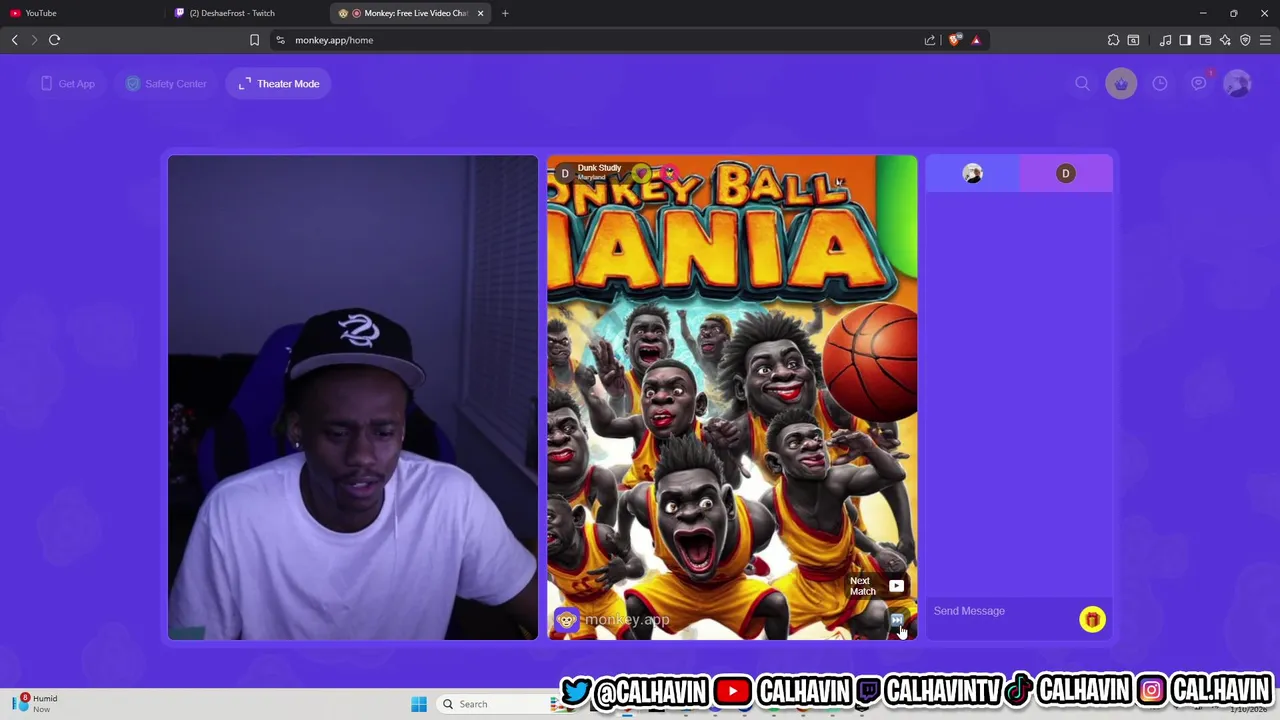This screenshot has width=1280, height=720.
Task: Toggle the browser sidebar panel icon
Action: coord(1185,40)
